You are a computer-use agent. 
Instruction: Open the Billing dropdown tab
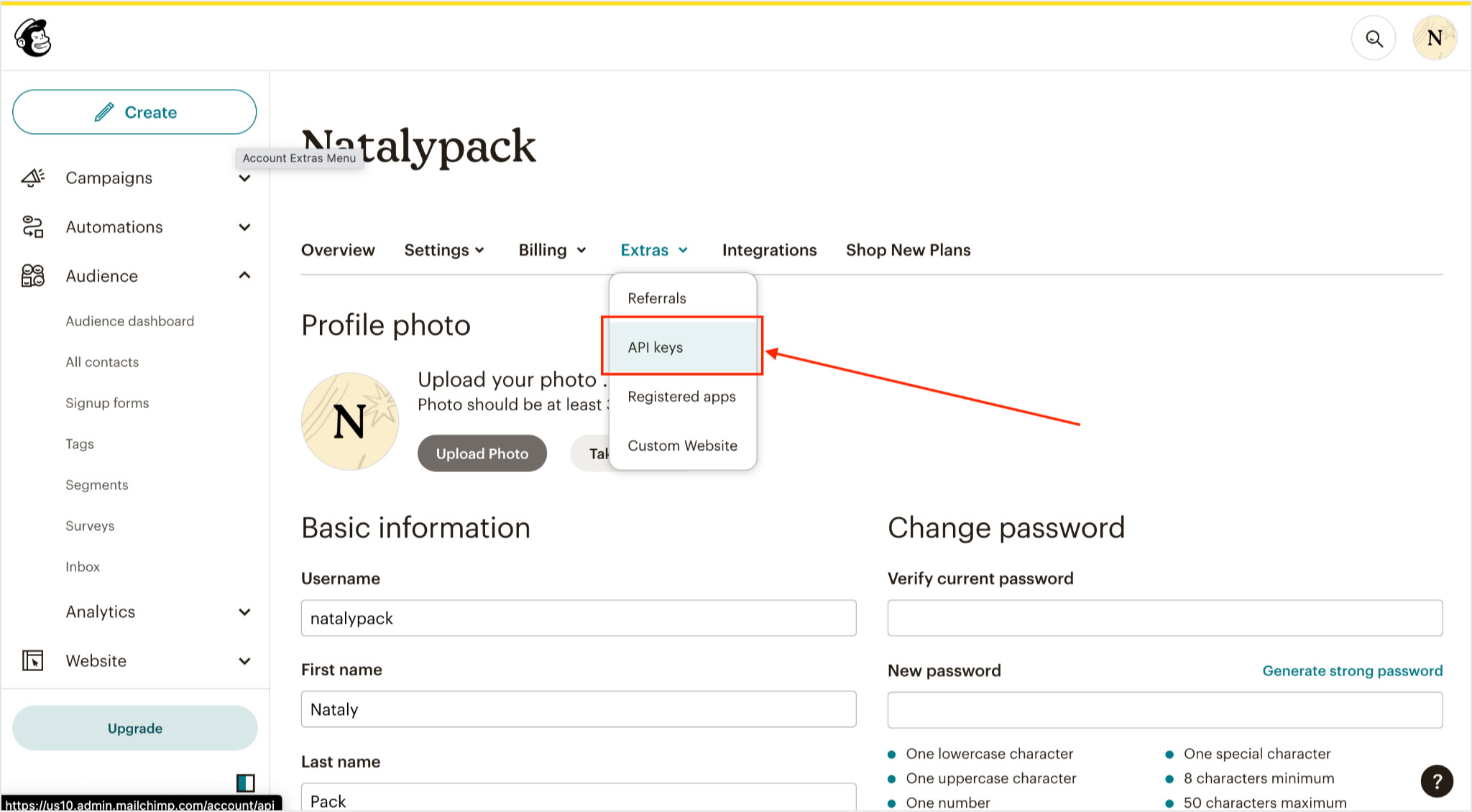tap(553, 250)
